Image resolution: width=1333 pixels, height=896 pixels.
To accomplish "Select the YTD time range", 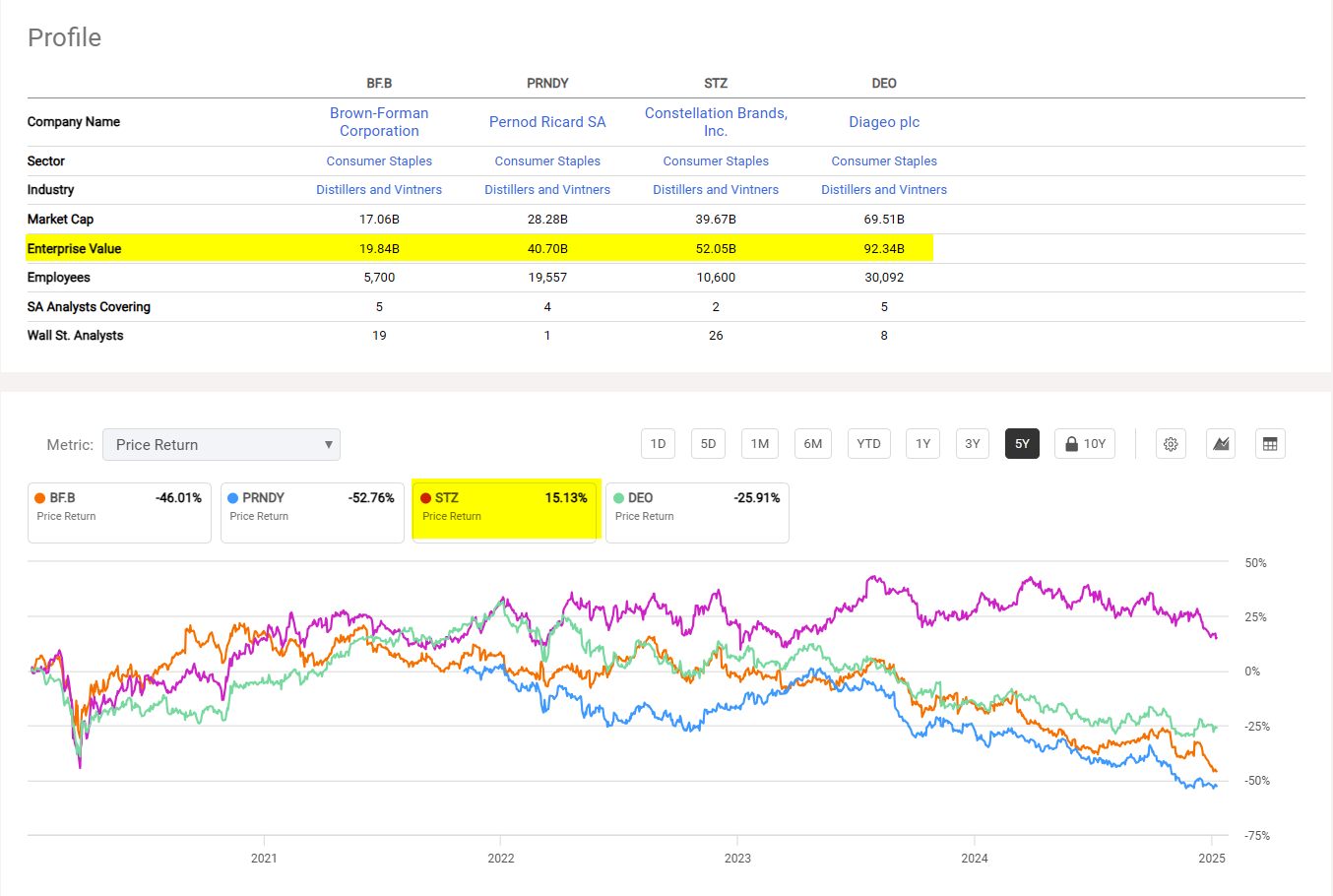I will click(x=868, y=444).
